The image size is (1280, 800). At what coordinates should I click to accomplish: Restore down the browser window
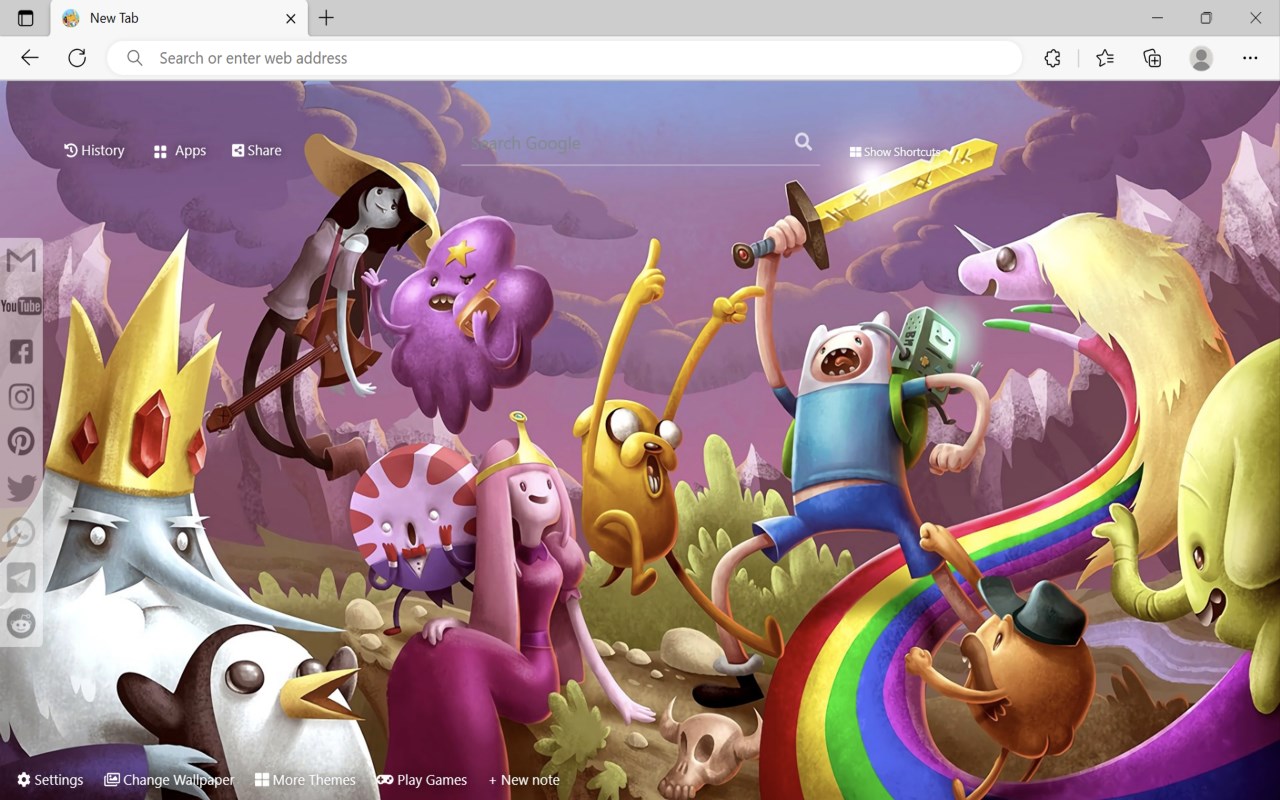pyautogui.click(x=1206, y=18)
